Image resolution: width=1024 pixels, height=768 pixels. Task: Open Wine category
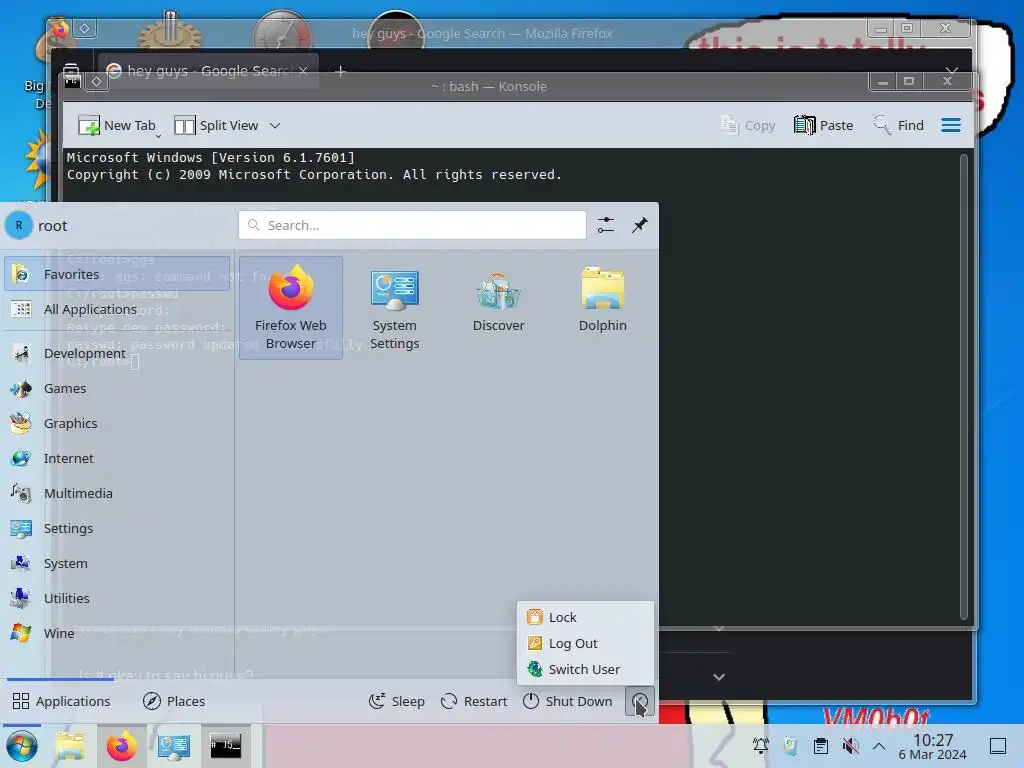[117, 633]
